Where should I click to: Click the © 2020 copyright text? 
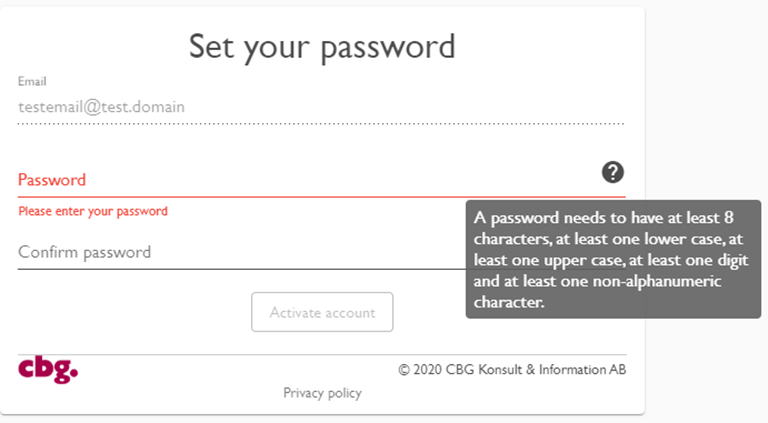[512, 370]
